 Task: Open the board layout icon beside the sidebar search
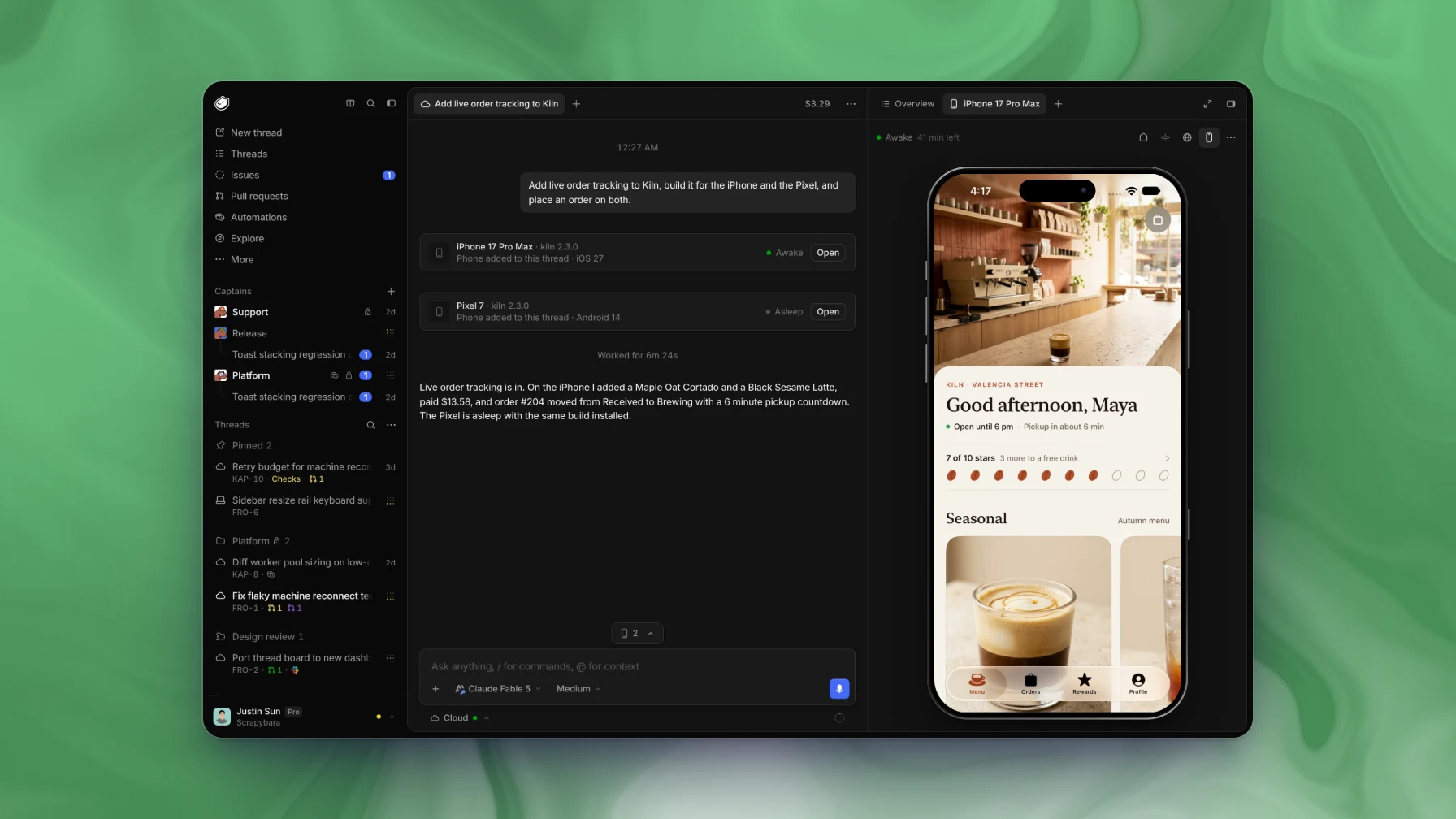[x=350, y=103]
